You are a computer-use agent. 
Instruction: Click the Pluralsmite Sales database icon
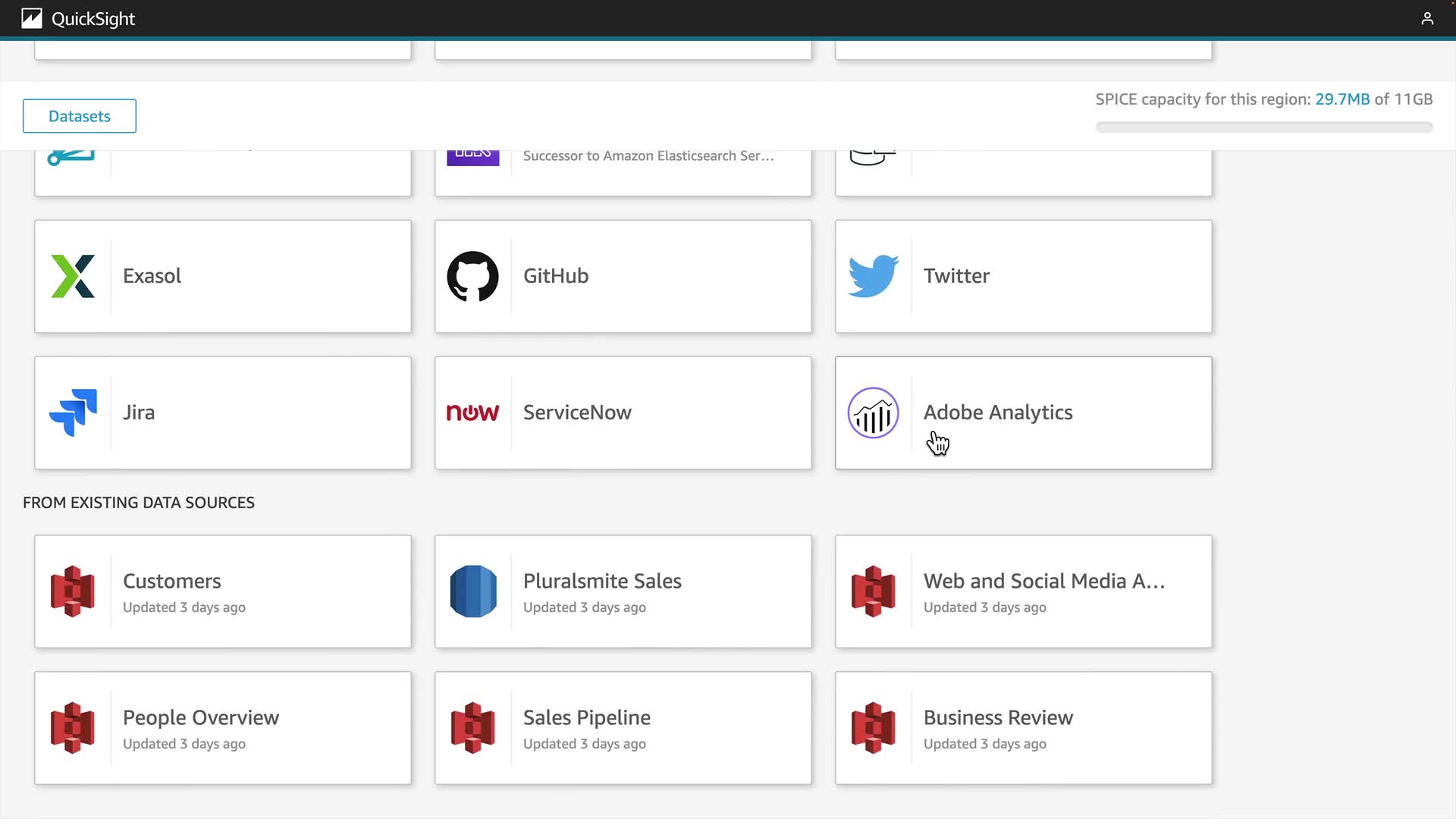tap(472, 591)
